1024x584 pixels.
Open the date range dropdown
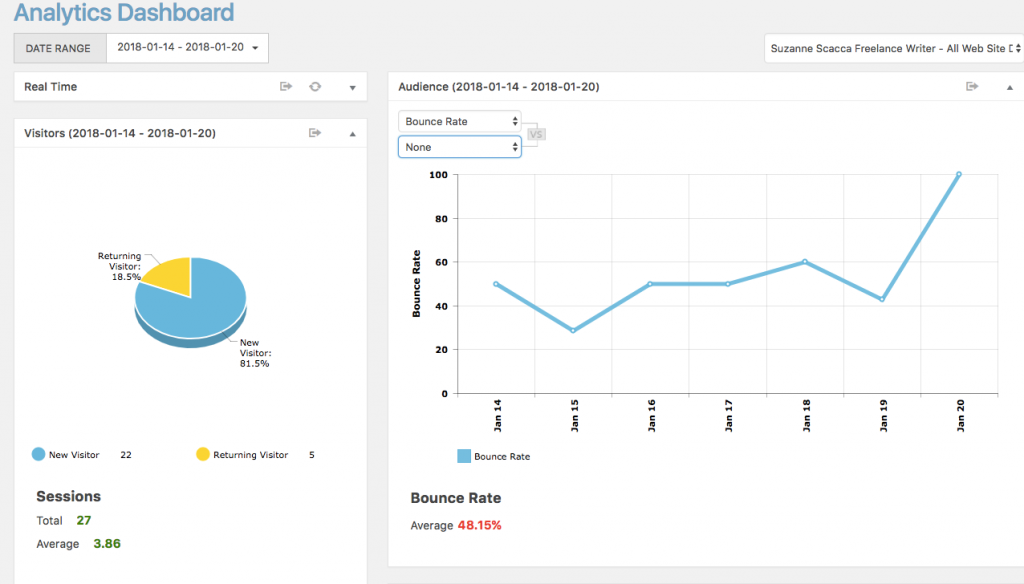pos(187,48)
